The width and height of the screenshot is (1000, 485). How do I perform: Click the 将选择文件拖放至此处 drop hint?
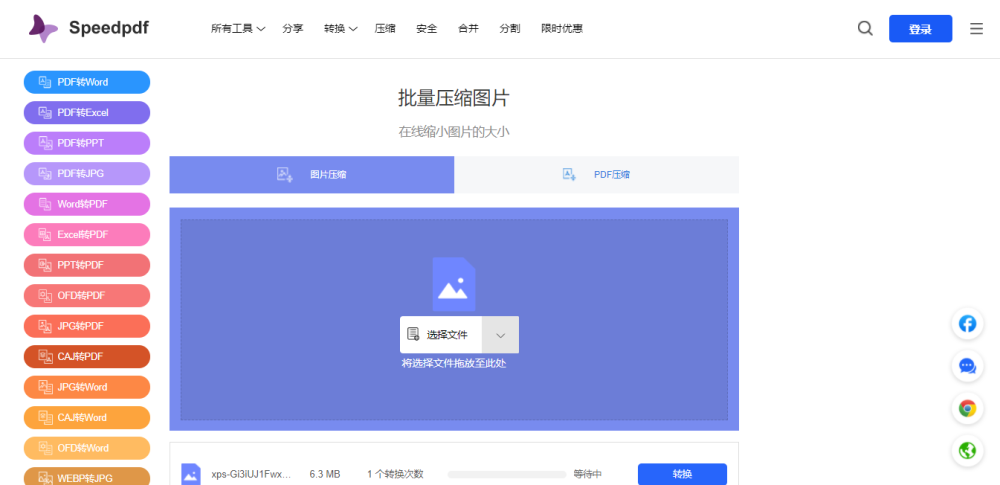point(454,363)
